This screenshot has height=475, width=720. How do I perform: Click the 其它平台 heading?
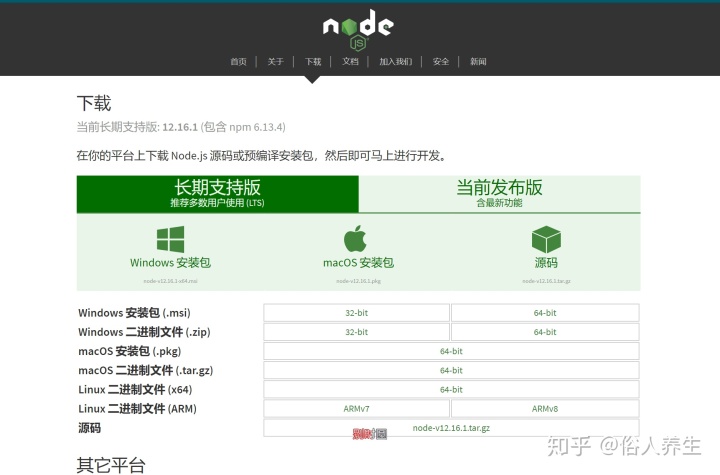[111, 465]
